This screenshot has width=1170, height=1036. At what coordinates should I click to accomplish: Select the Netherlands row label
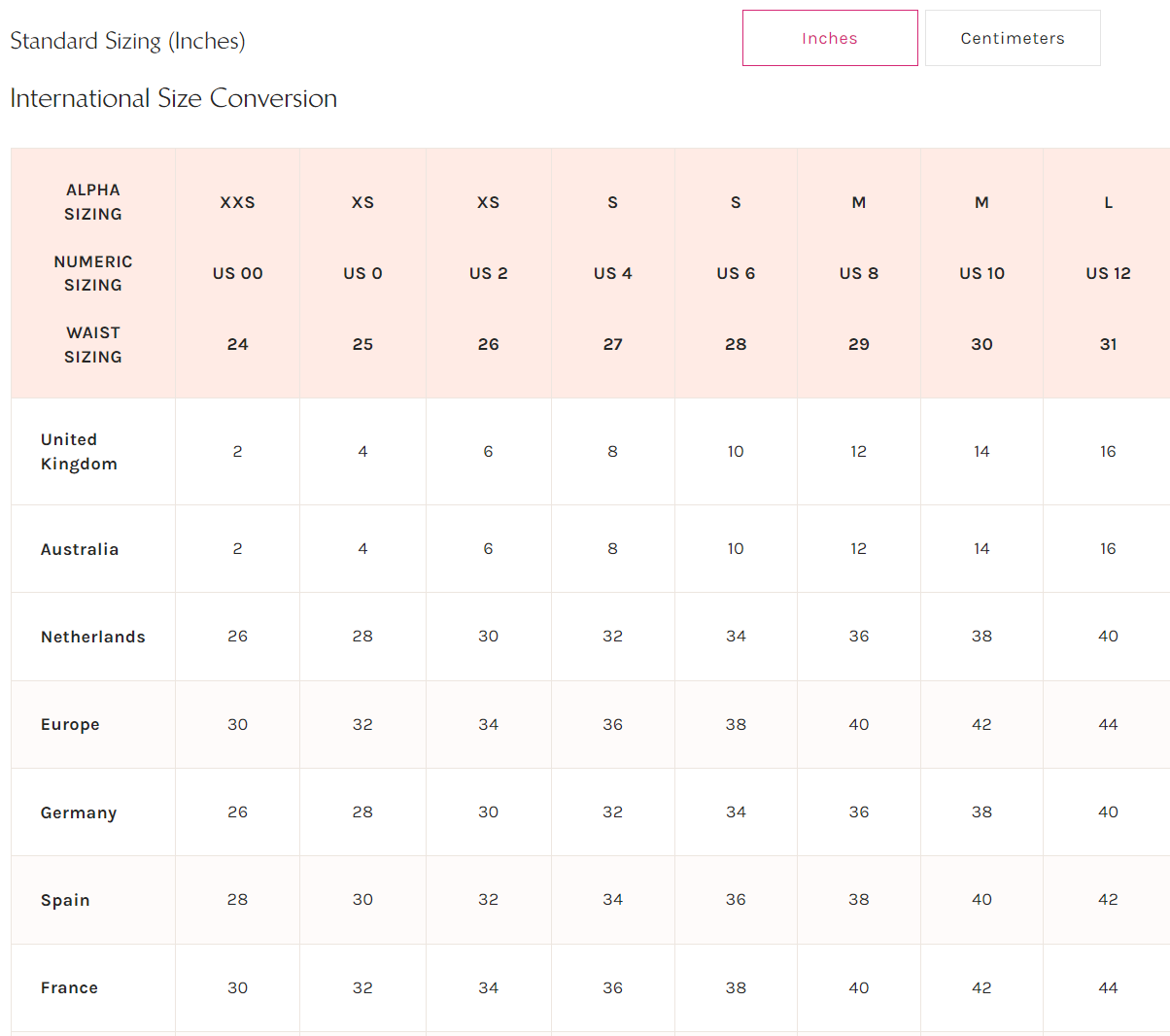pyautogui.click(x=93, y=637)
